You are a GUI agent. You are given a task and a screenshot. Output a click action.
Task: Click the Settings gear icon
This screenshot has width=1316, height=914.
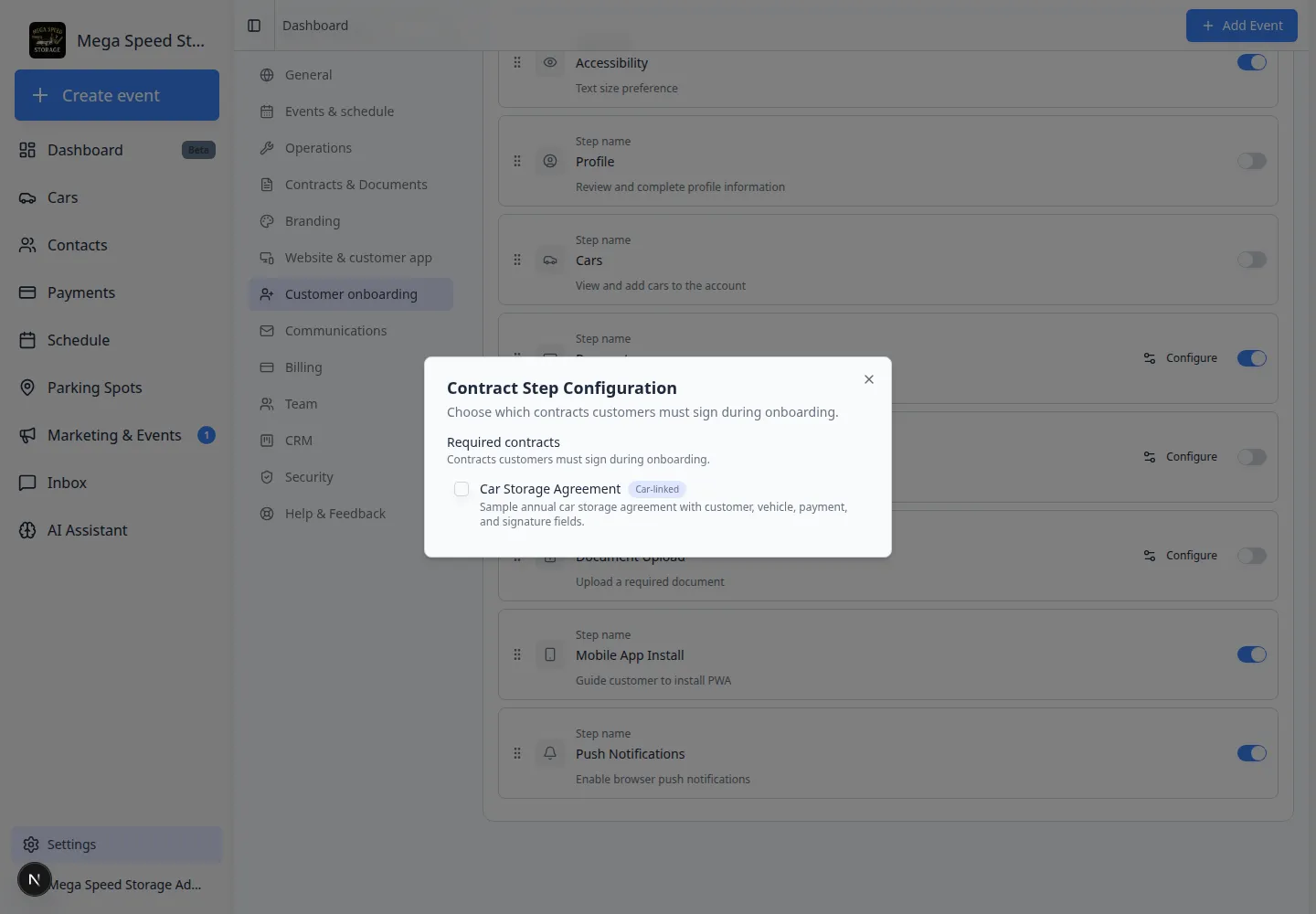[31, 845]
